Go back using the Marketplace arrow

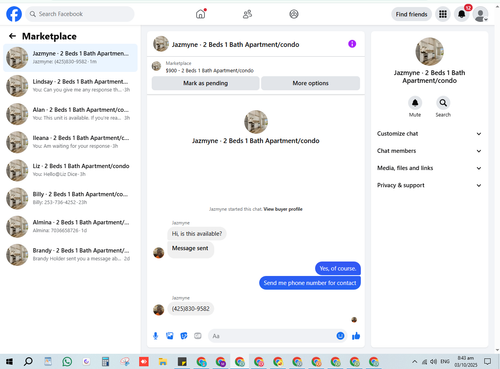click(x=13, y=36)
